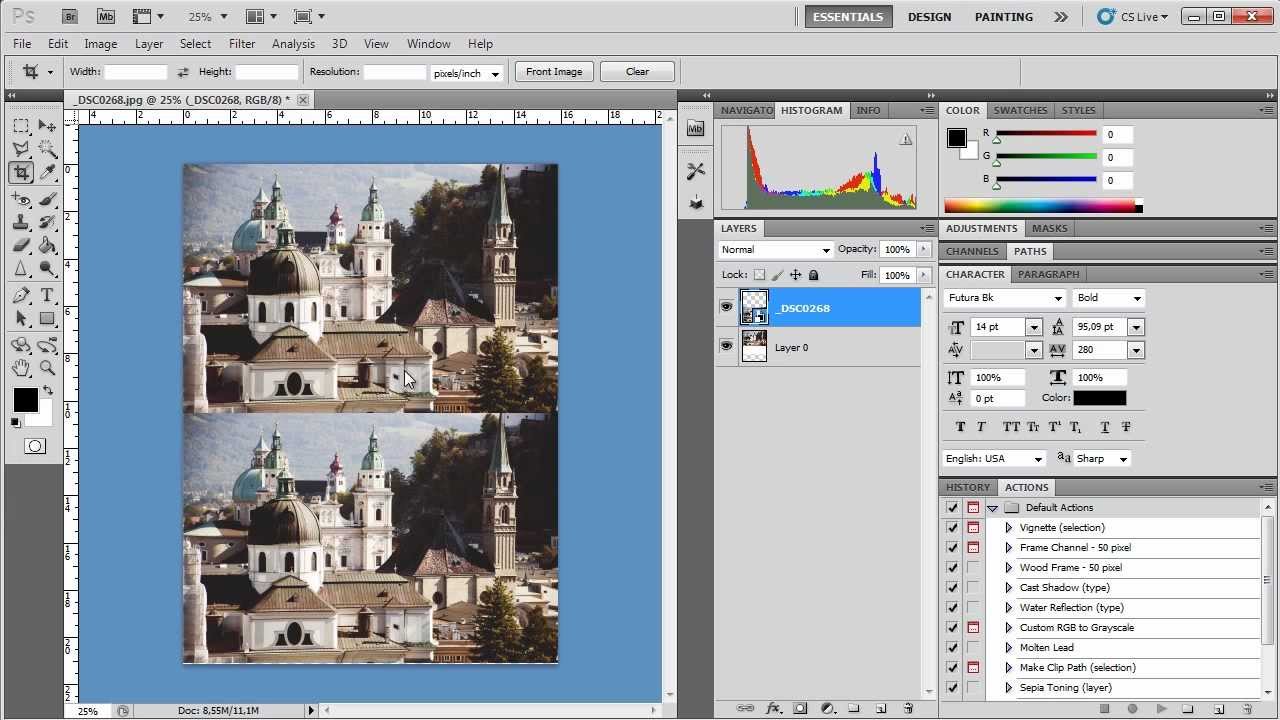The width and height of the screenshot is (1280, 720).
Task: Switch to the History tab
Action: point(967,487)
